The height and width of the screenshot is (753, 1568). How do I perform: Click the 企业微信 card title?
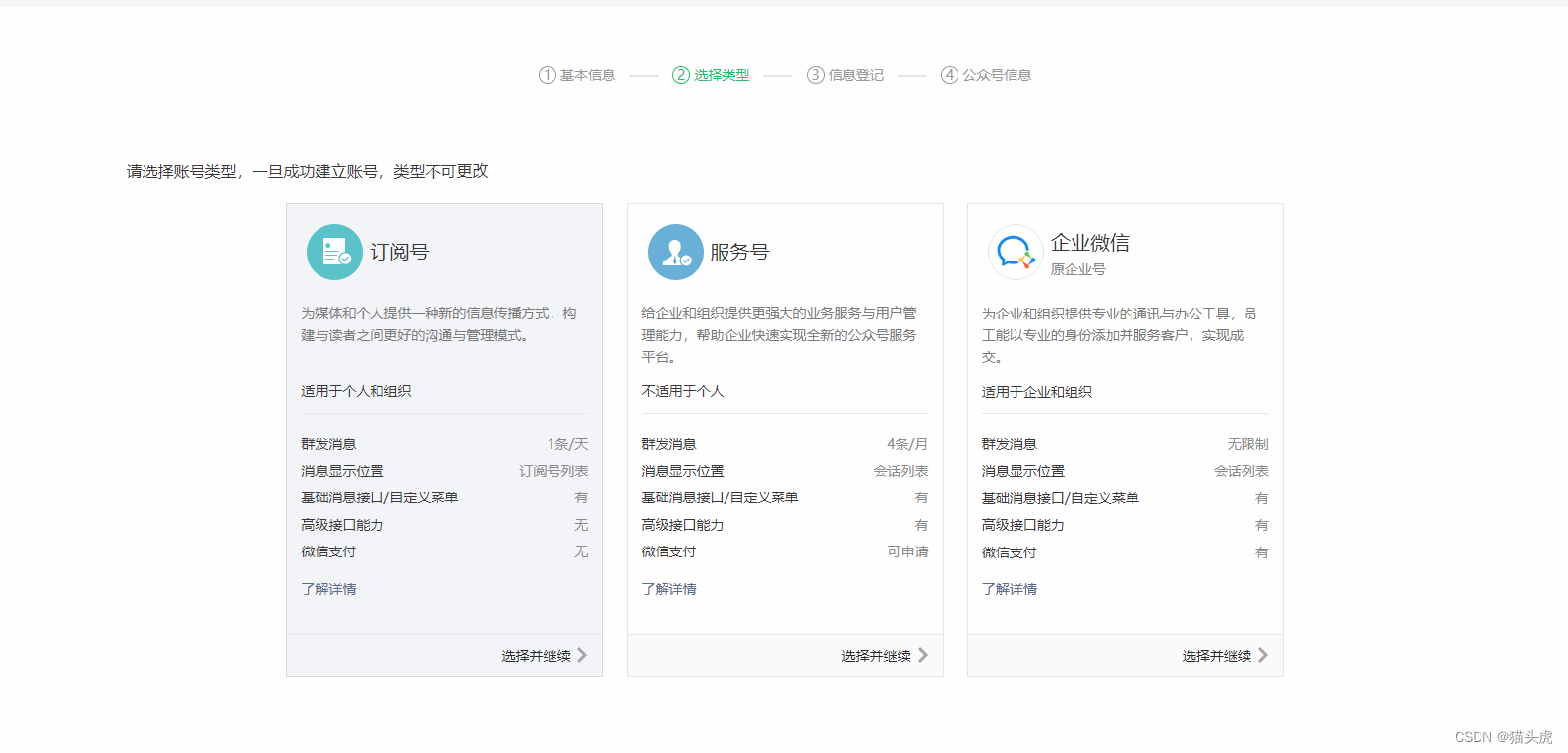1090,243
